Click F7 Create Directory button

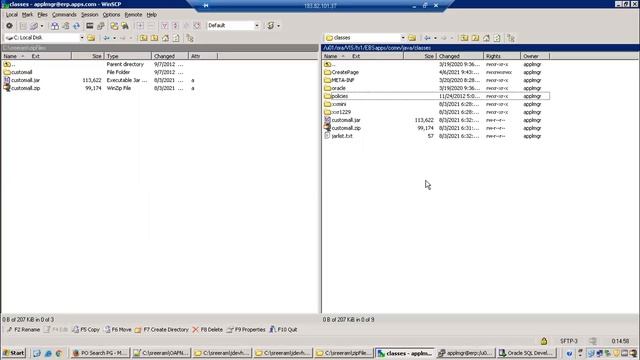coord(162,329)
